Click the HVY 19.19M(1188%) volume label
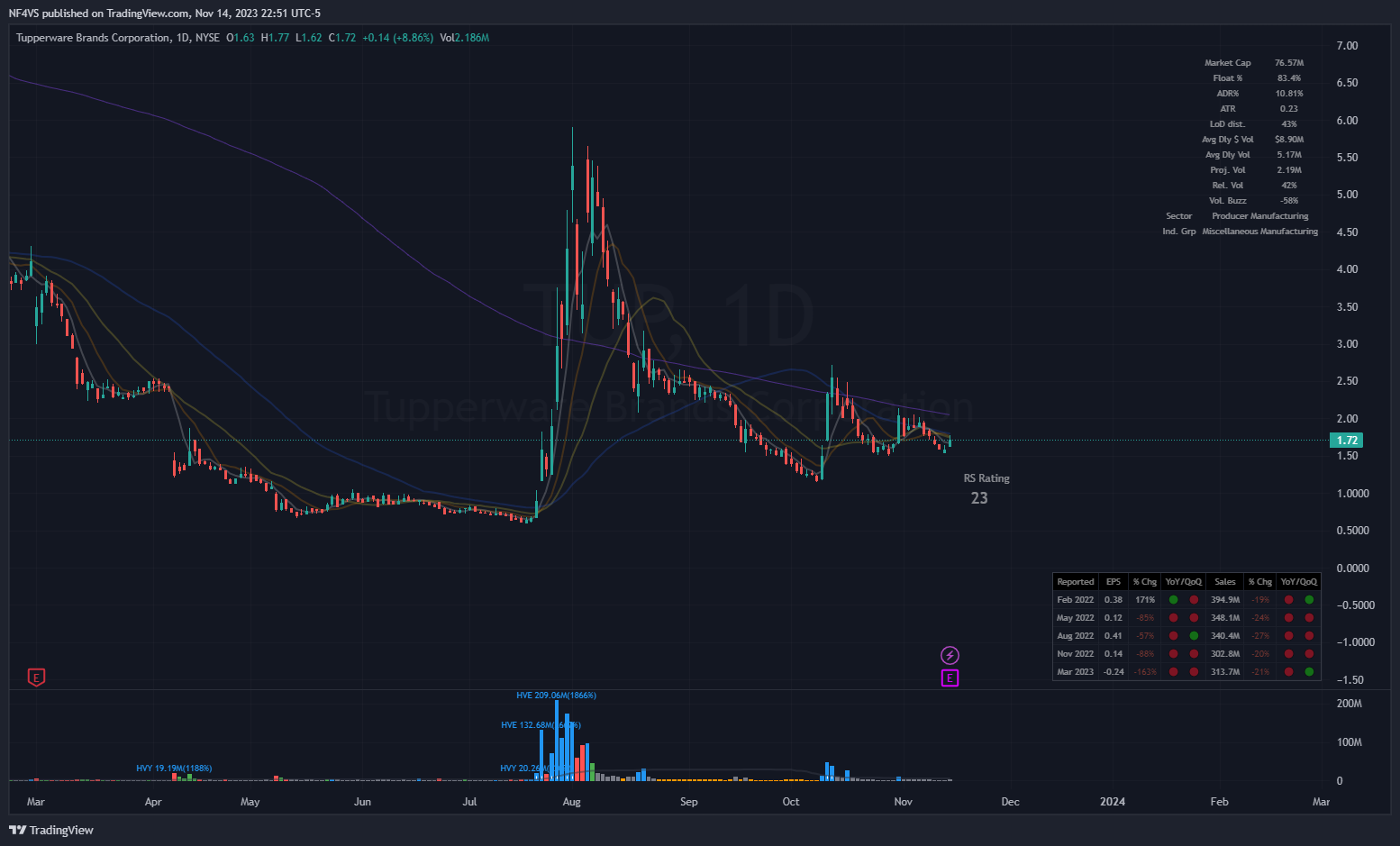 click(174, 769)
